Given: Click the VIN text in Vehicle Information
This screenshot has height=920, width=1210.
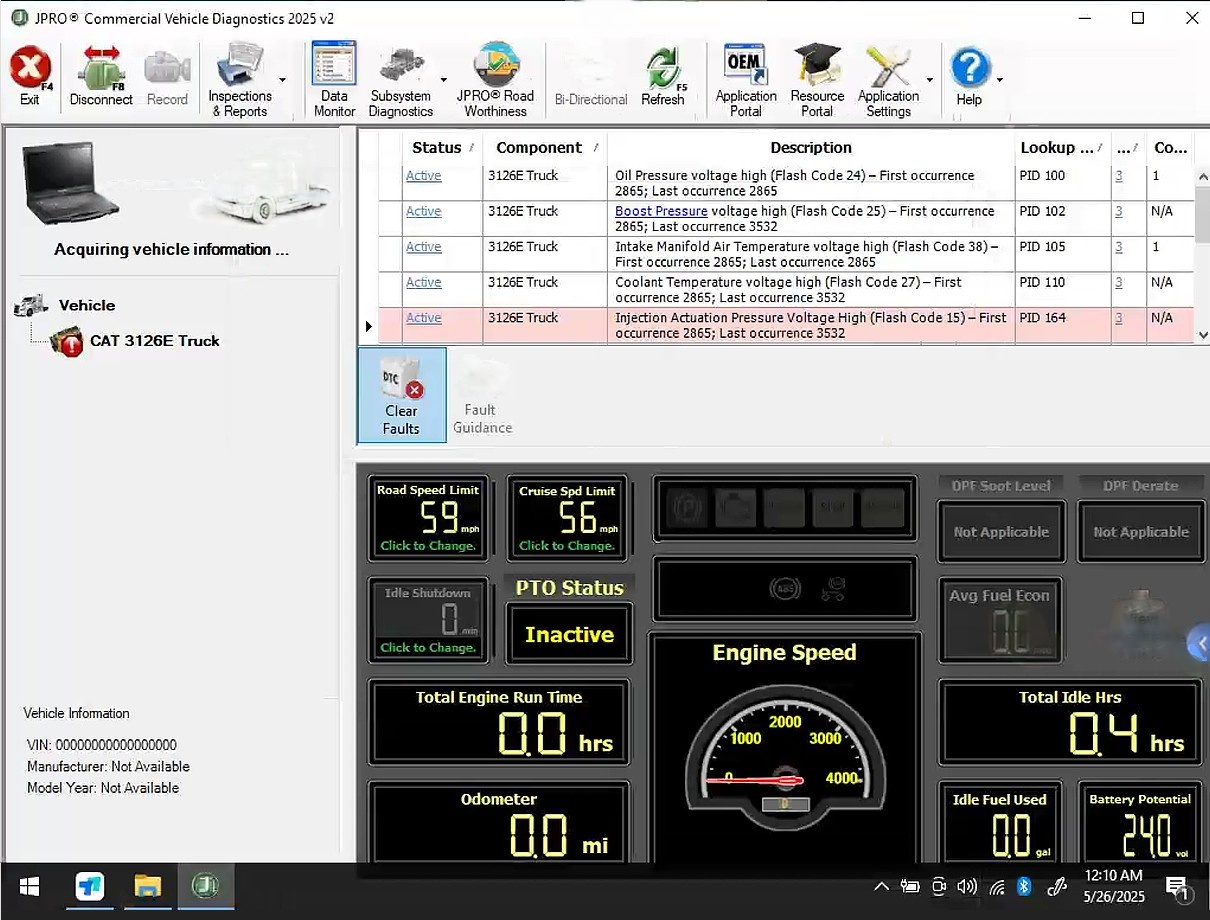Looking at the screenshot, I should tap(102, 745).
